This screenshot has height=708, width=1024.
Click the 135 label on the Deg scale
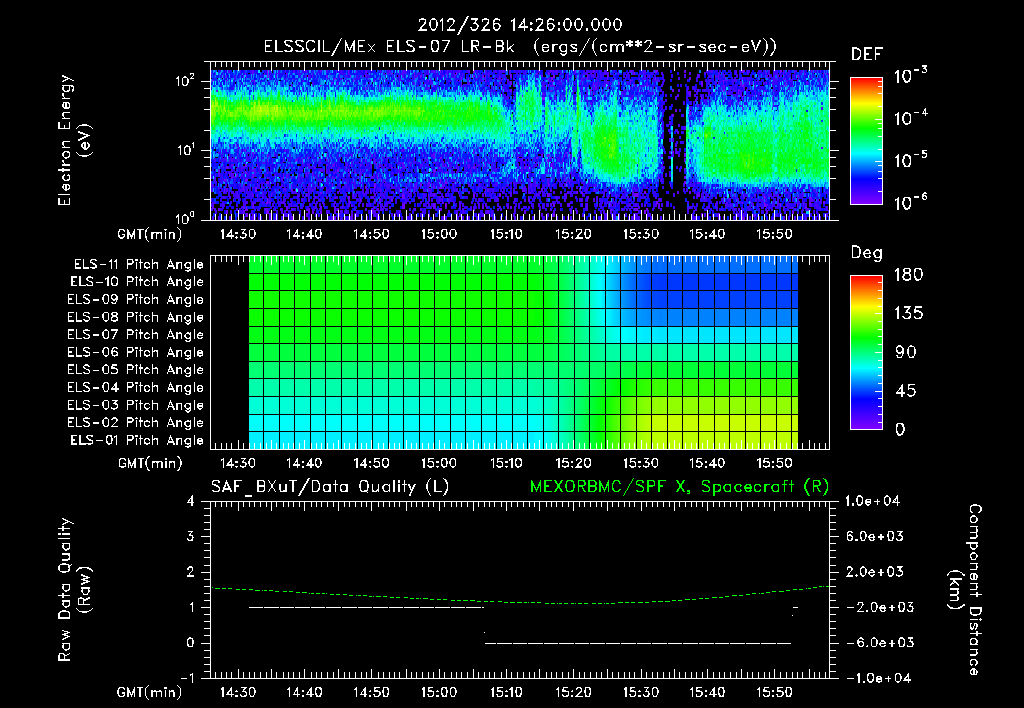pos(908,314)
